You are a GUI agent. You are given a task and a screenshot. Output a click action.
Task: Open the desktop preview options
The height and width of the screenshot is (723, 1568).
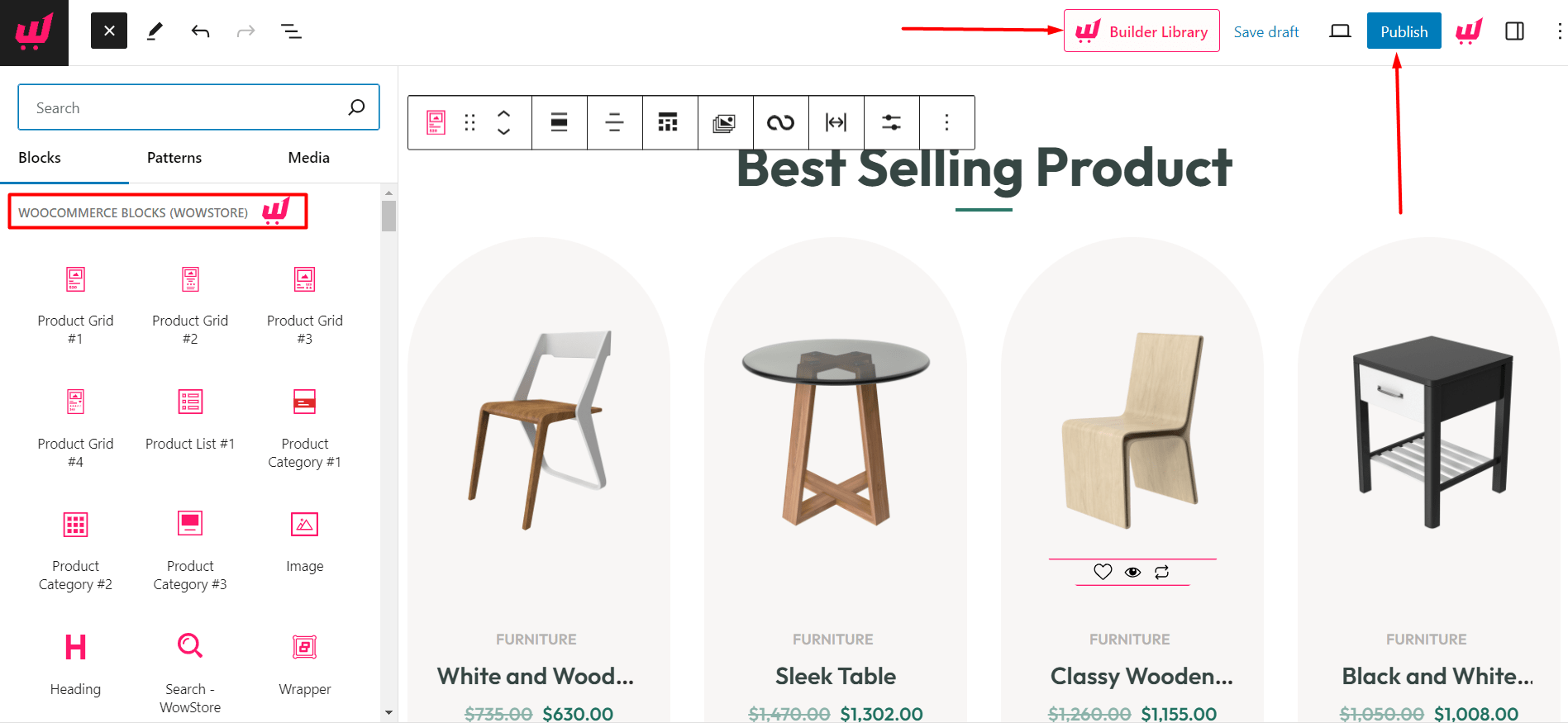click(1340, 31)
